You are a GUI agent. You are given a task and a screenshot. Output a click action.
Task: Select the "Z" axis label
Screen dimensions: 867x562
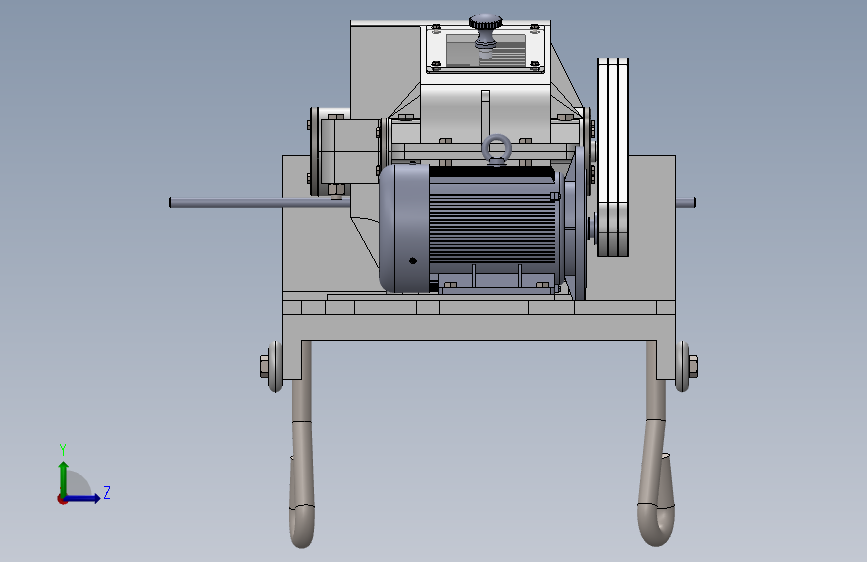coord(107,492)
